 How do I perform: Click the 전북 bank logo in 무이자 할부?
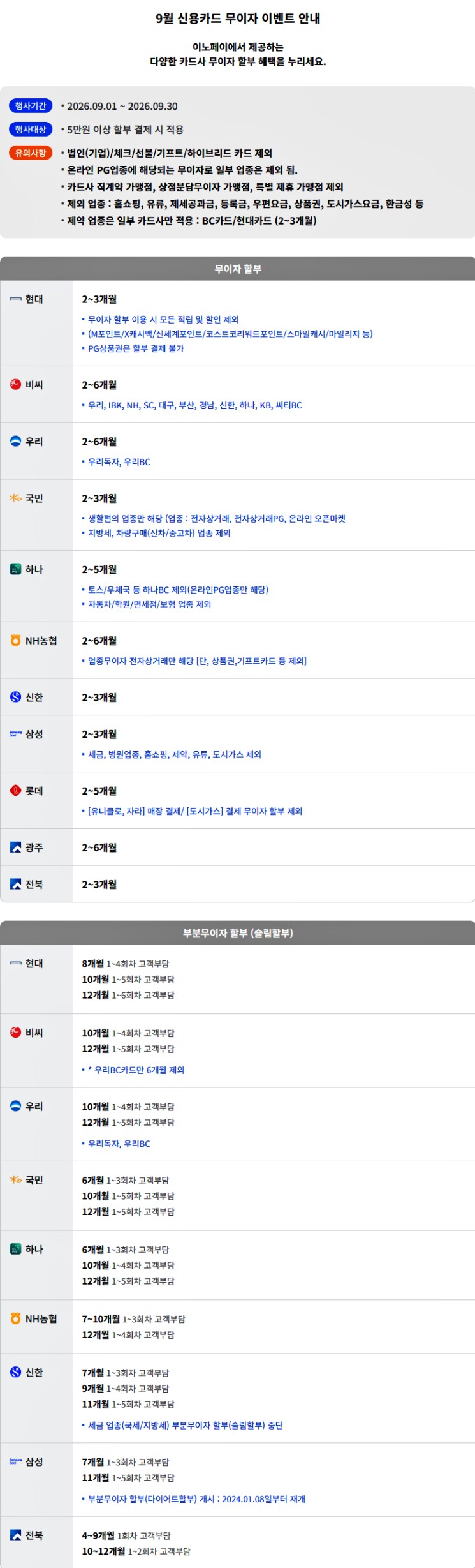(x=16, y=884)
